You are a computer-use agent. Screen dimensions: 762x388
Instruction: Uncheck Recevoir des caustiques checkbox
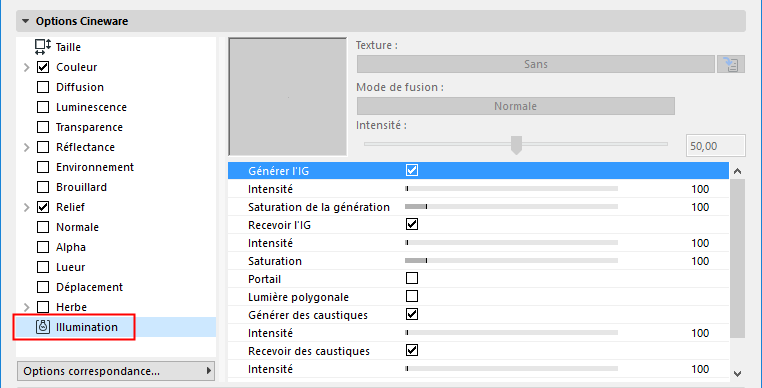(x=412, y=350)
